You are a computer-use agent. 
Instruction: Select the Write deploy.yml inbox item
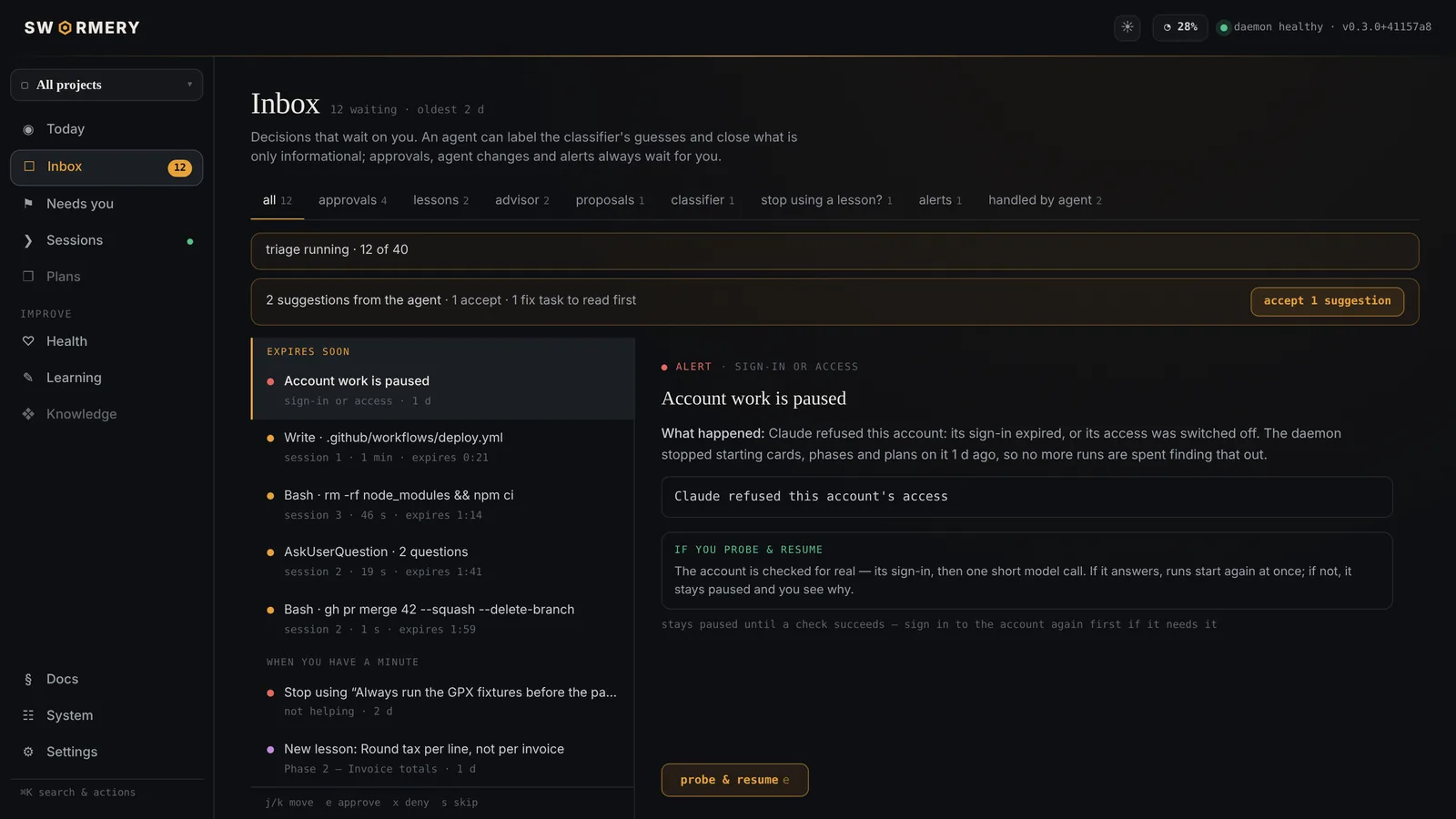(x=443, y=447)
